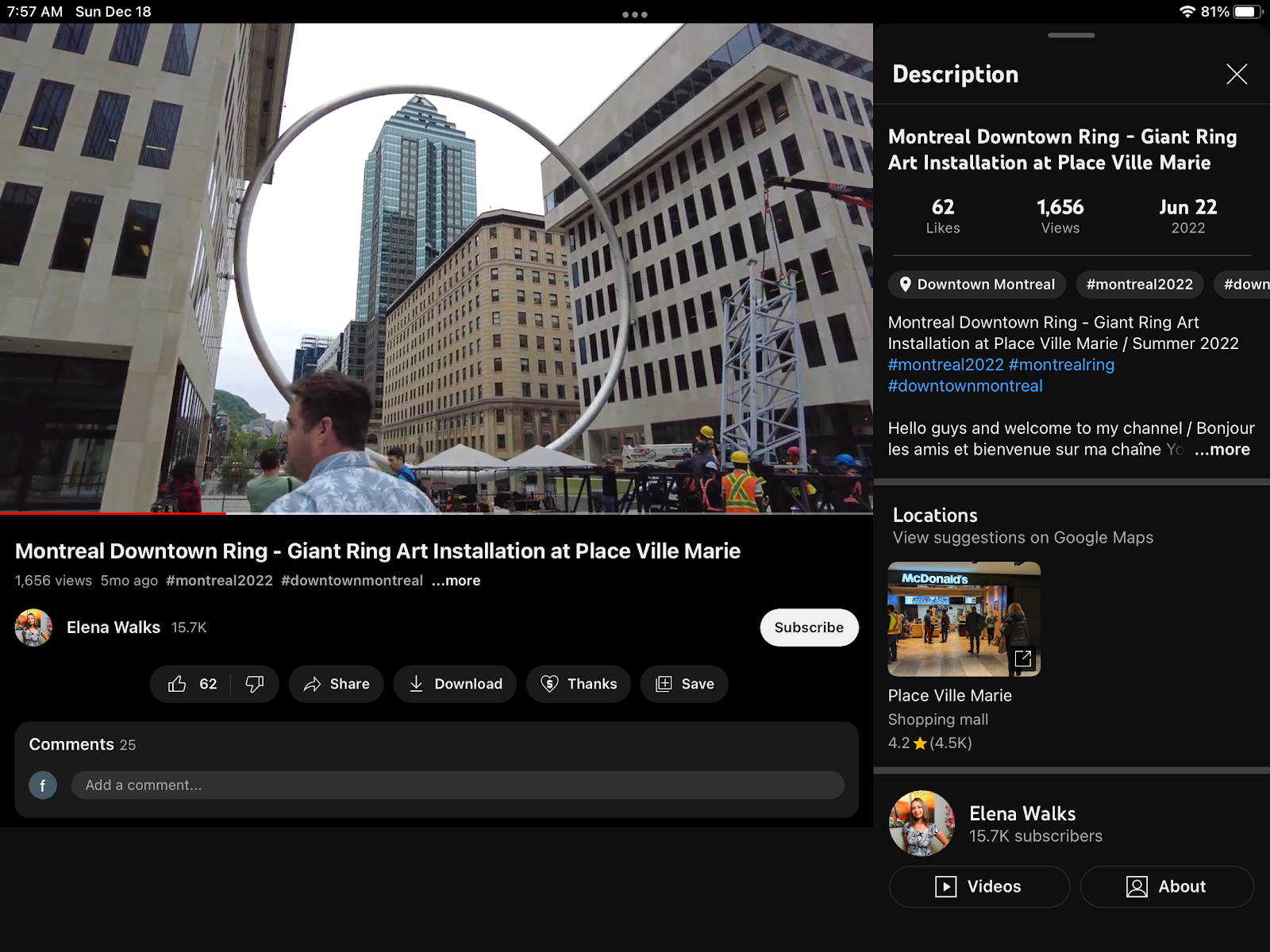Image resolution: width=1270 pixels, height=952 pixels.
Task: Expand video info with ...more under title
Action: (456, 581)
